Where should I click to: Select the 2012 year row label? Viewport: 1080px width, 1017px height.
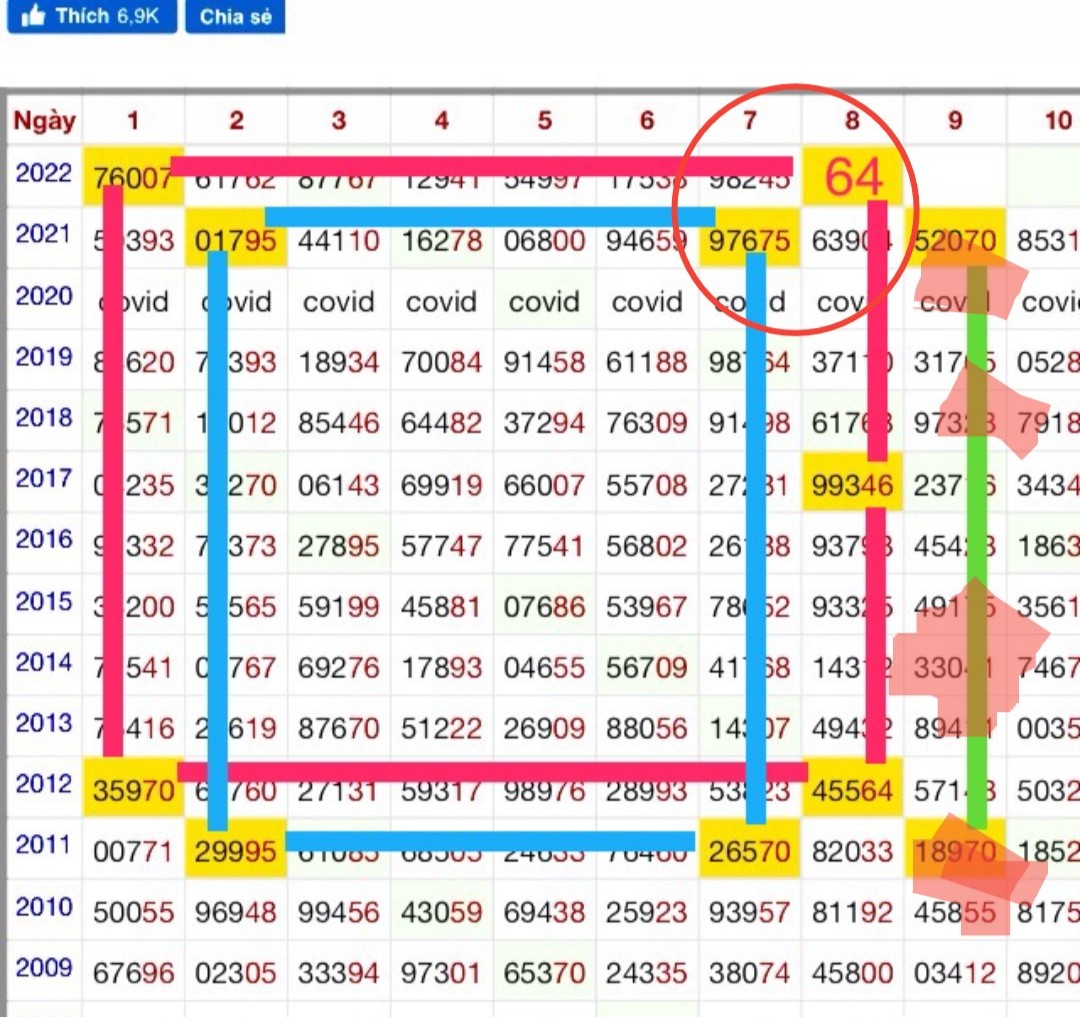[44, 784]
